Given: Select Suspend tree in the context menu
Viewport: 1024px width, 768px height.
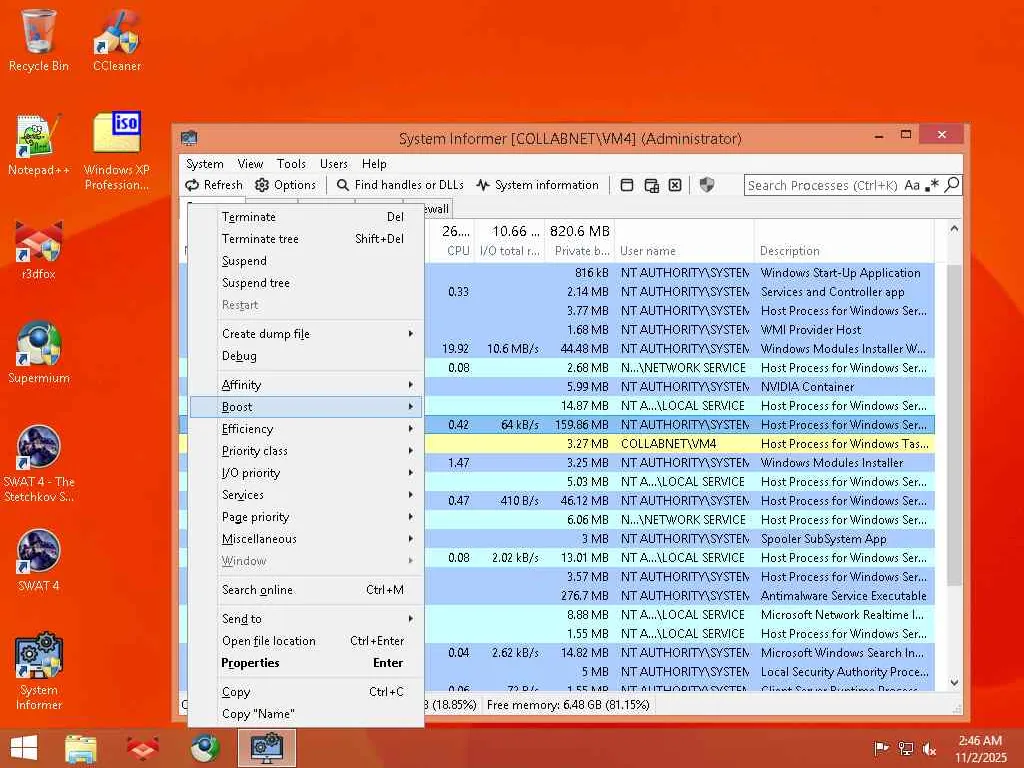Looking at the screenshot, I should [x=306, y=283].
